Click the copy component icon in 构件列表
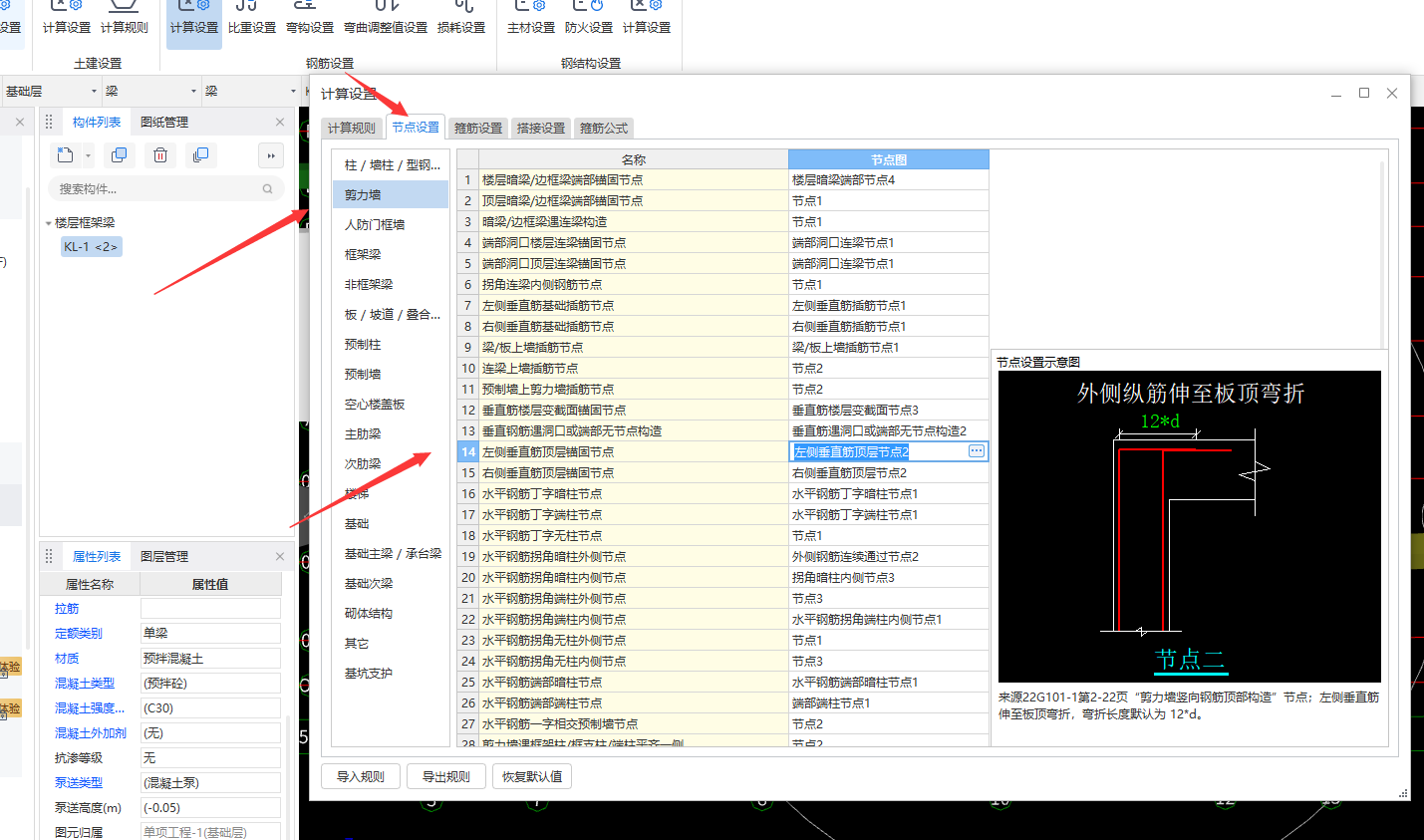1424x840 pixels. click(119, 155)
